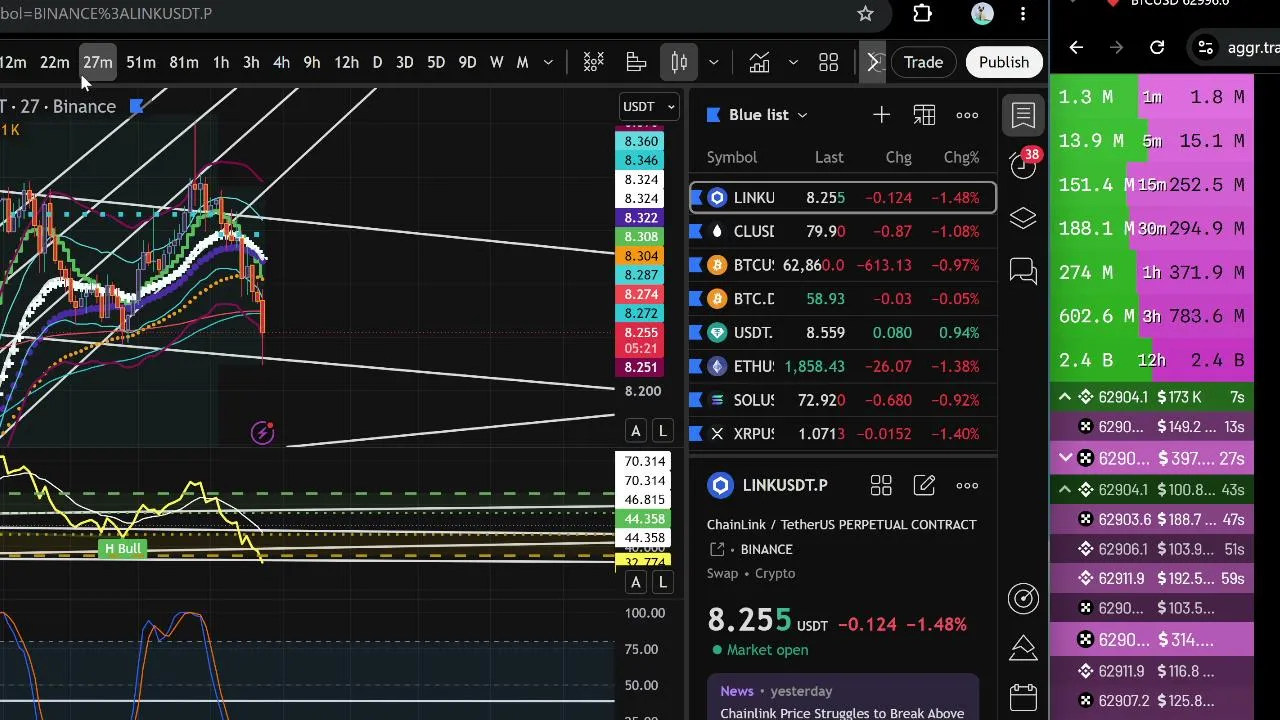Expand the indicators favorites dropdown
This screenshot has width=1280, height=720.
(x=793, y=63)
